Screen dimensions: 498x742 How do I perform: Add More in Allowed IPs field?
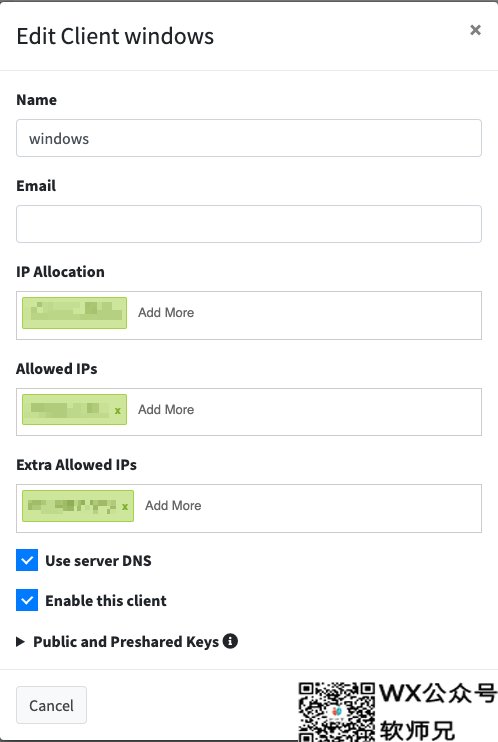(x=166, y=409)
